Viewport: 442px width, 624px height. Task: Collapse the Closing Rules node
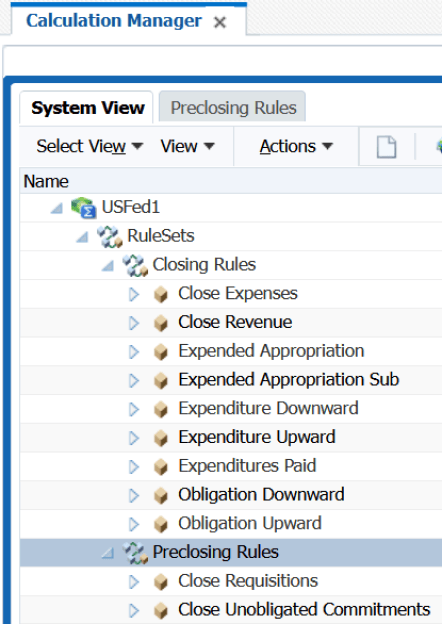point(108,265)
